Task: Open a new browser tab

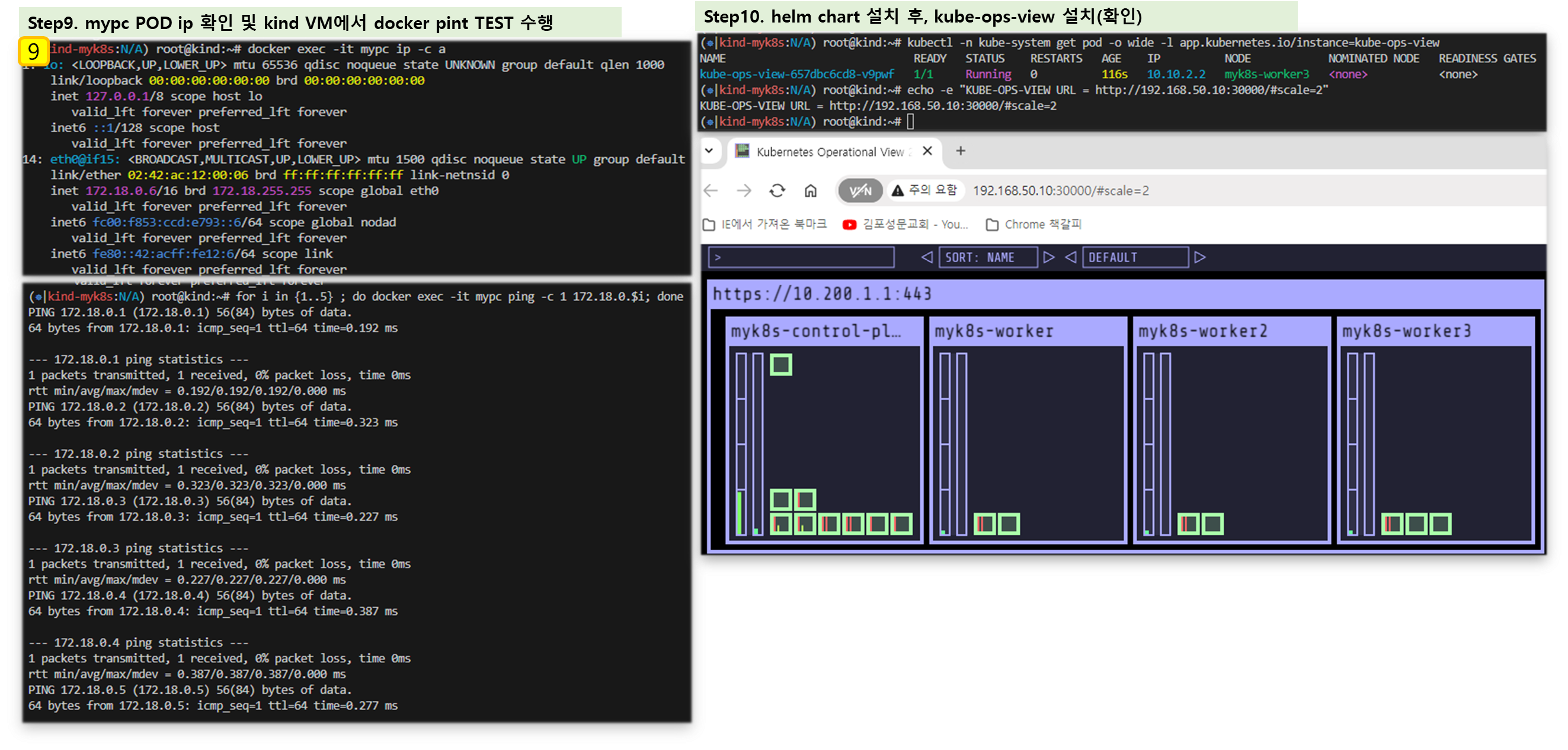Action: point(961,151)
